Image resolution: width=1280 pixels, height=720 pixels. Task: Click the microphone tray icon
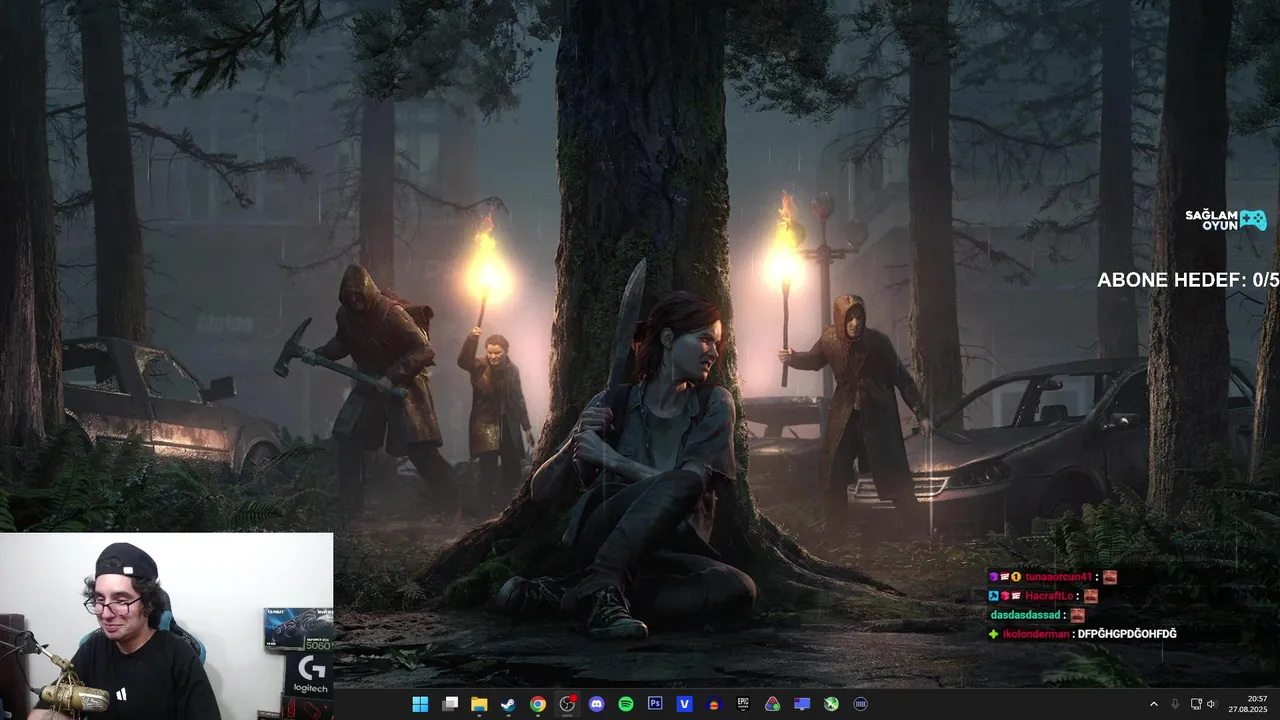click(x=1175, y=704)
